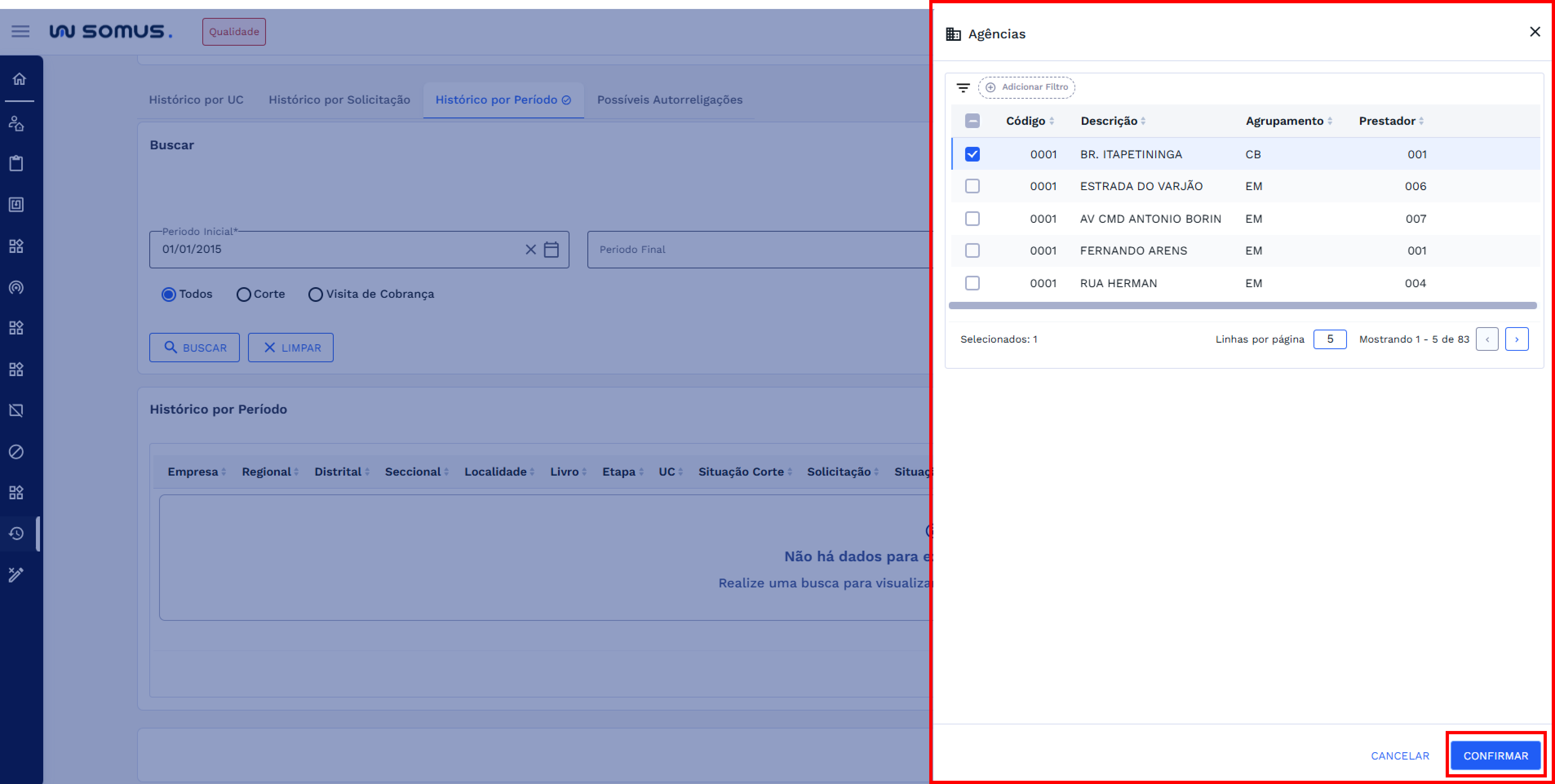1555x784 pixels.
Task: Open the history clock sidebar icon
Action: pos(16,534)
